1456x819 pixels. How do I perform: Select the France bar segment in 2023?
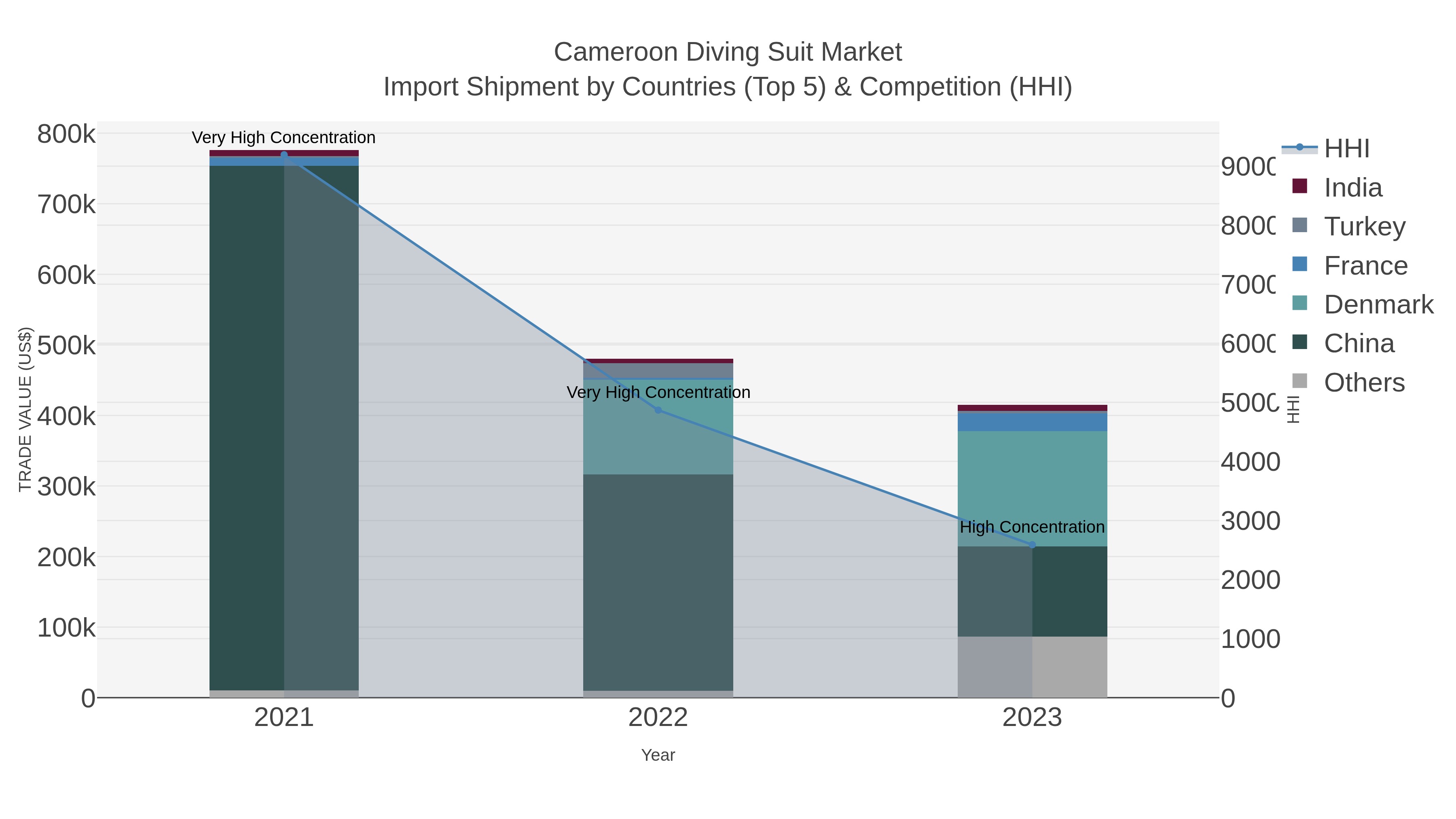[x=1032, y=422]
